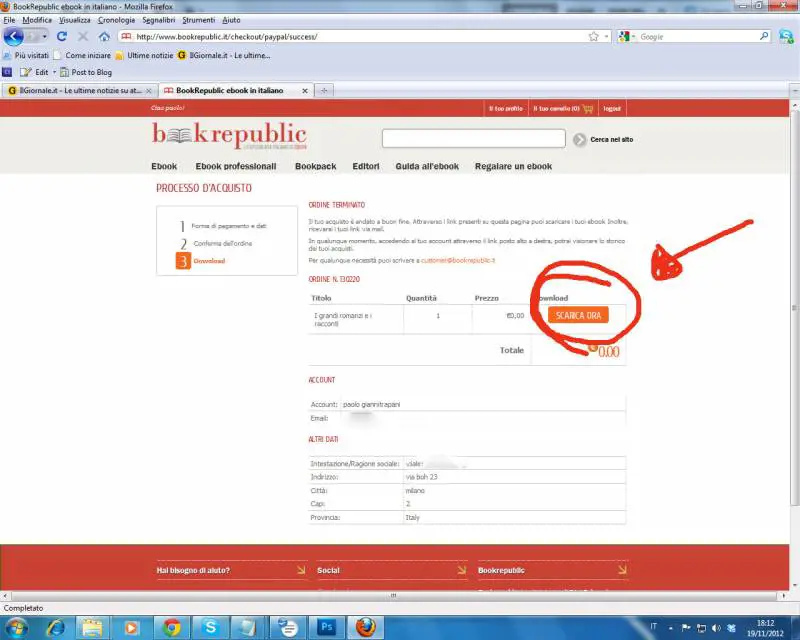Click the SCARICA ORA download button
The width and height of the screenshot is (800, 640).
point(578,315)
